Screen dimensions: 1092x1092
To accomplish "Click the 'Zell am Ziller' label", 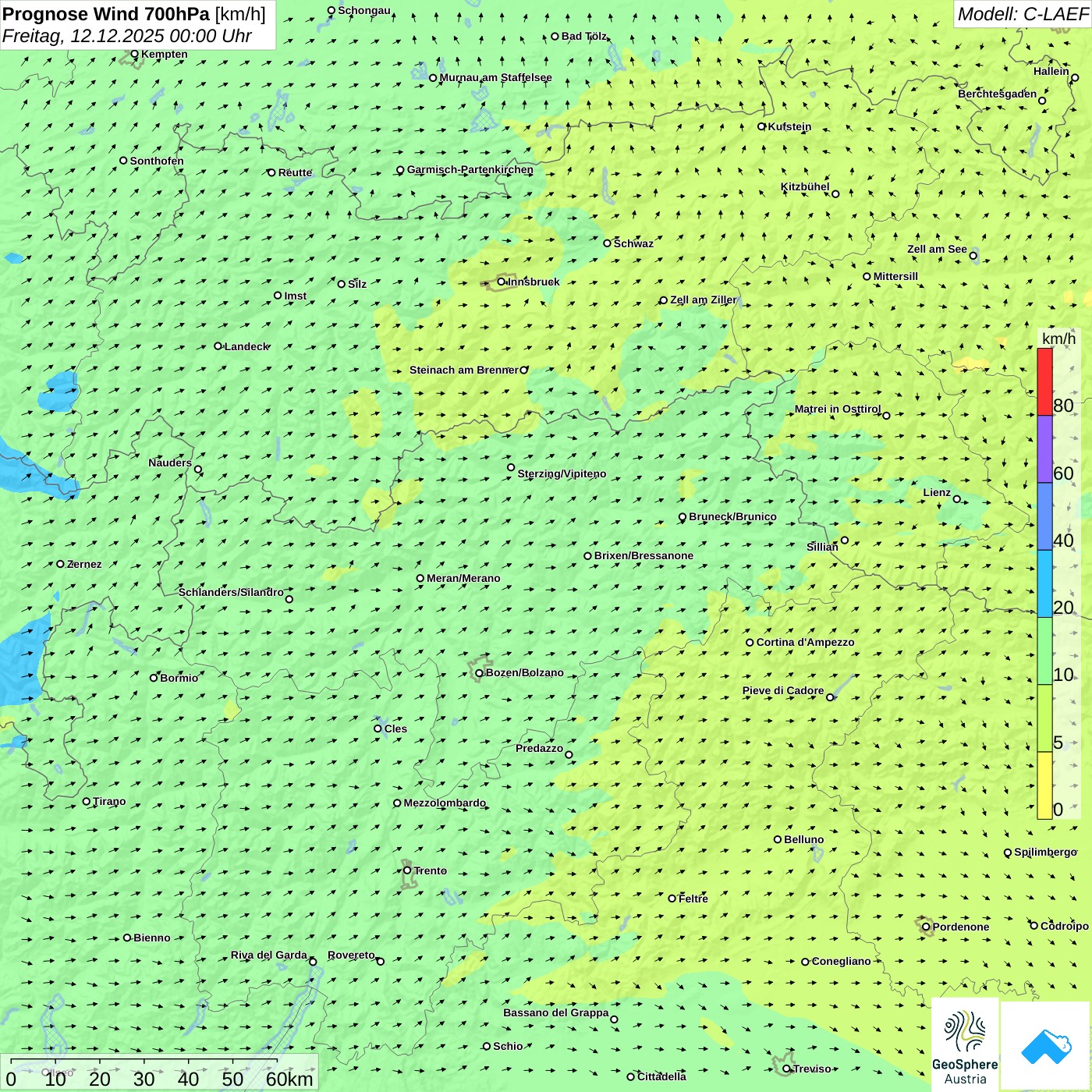I will point(704,300).
